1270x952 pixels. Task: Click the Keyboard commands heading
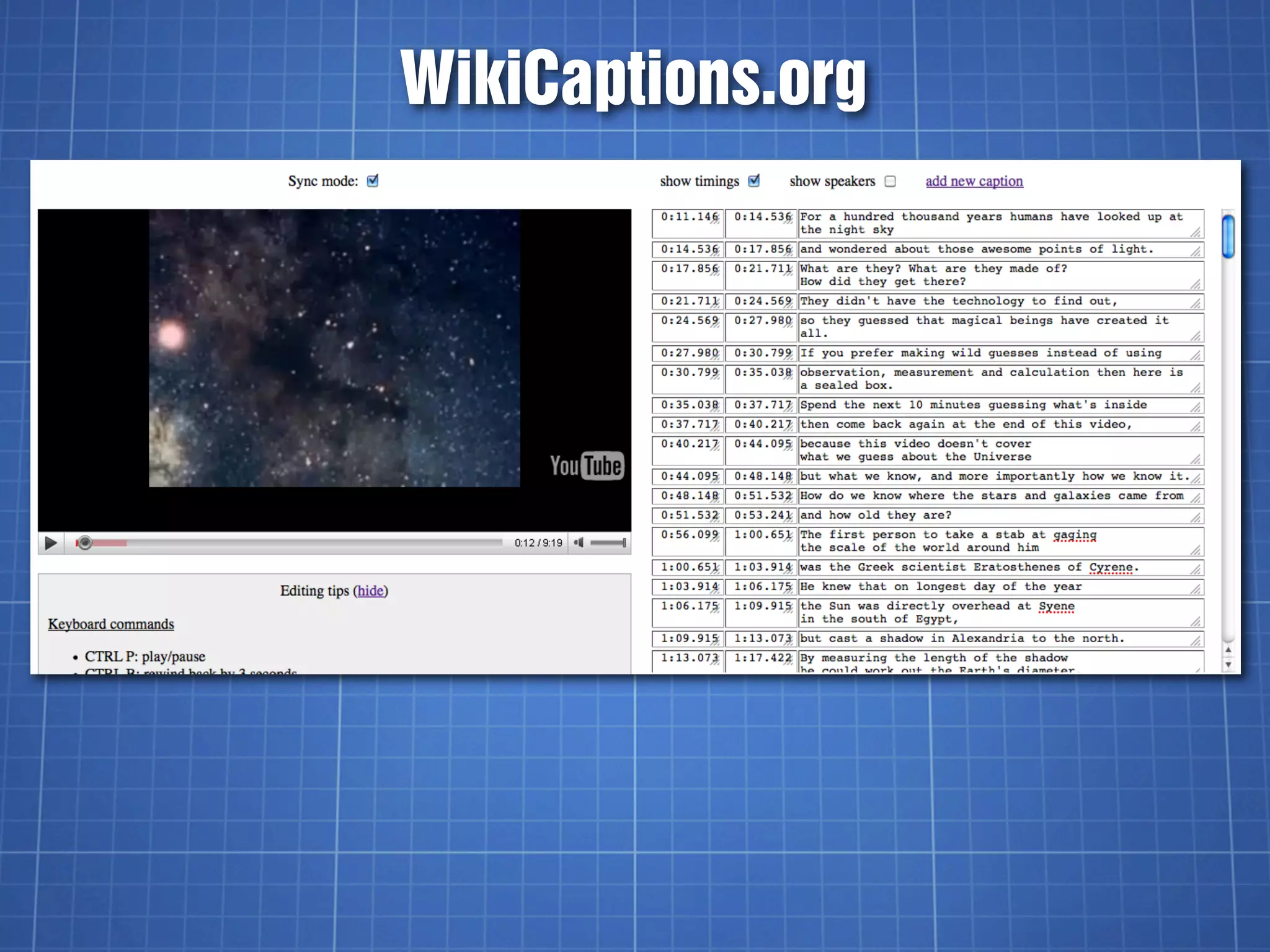pos(111,624)
